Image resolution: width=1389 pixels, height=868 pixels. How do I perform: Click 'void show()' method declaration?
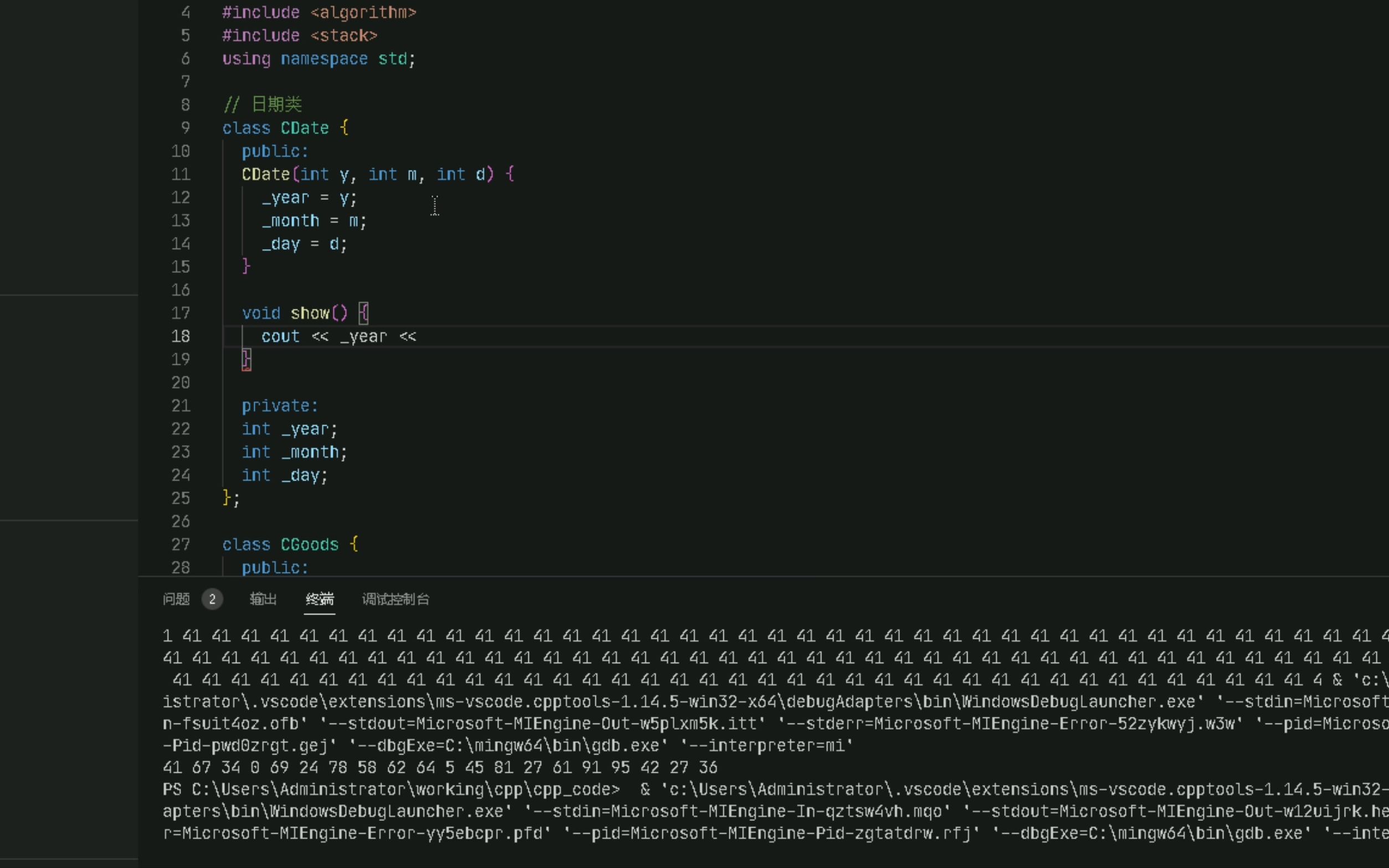click(x=295, y=313)
